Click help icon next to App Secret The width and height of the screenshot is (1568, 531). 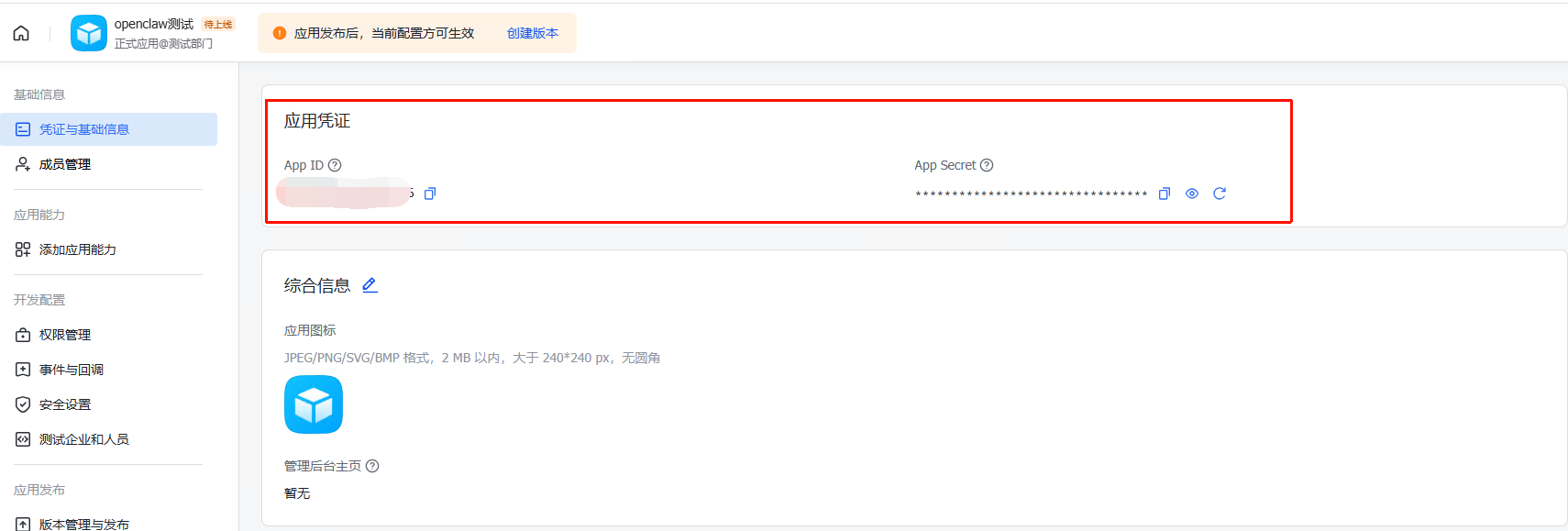tap(987, 165)
